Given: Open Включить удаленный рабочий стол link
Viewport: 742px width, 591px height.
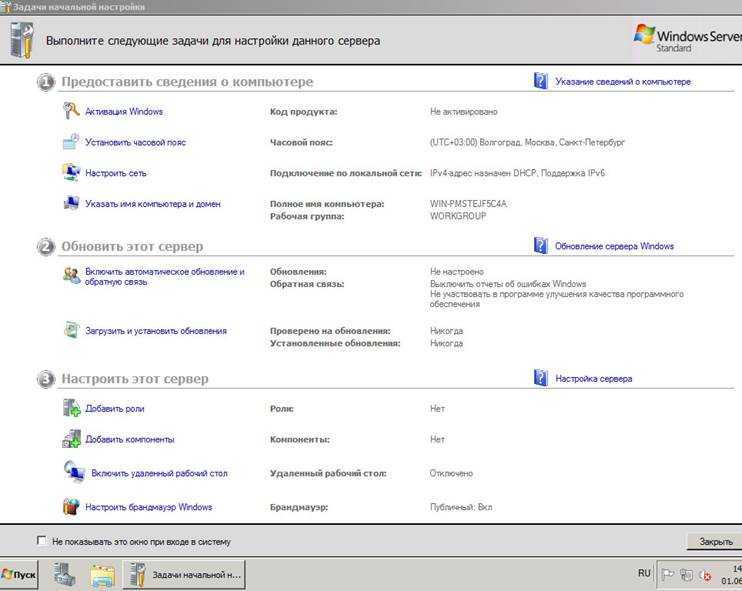Looking at the screenshot, I should 159,473.
